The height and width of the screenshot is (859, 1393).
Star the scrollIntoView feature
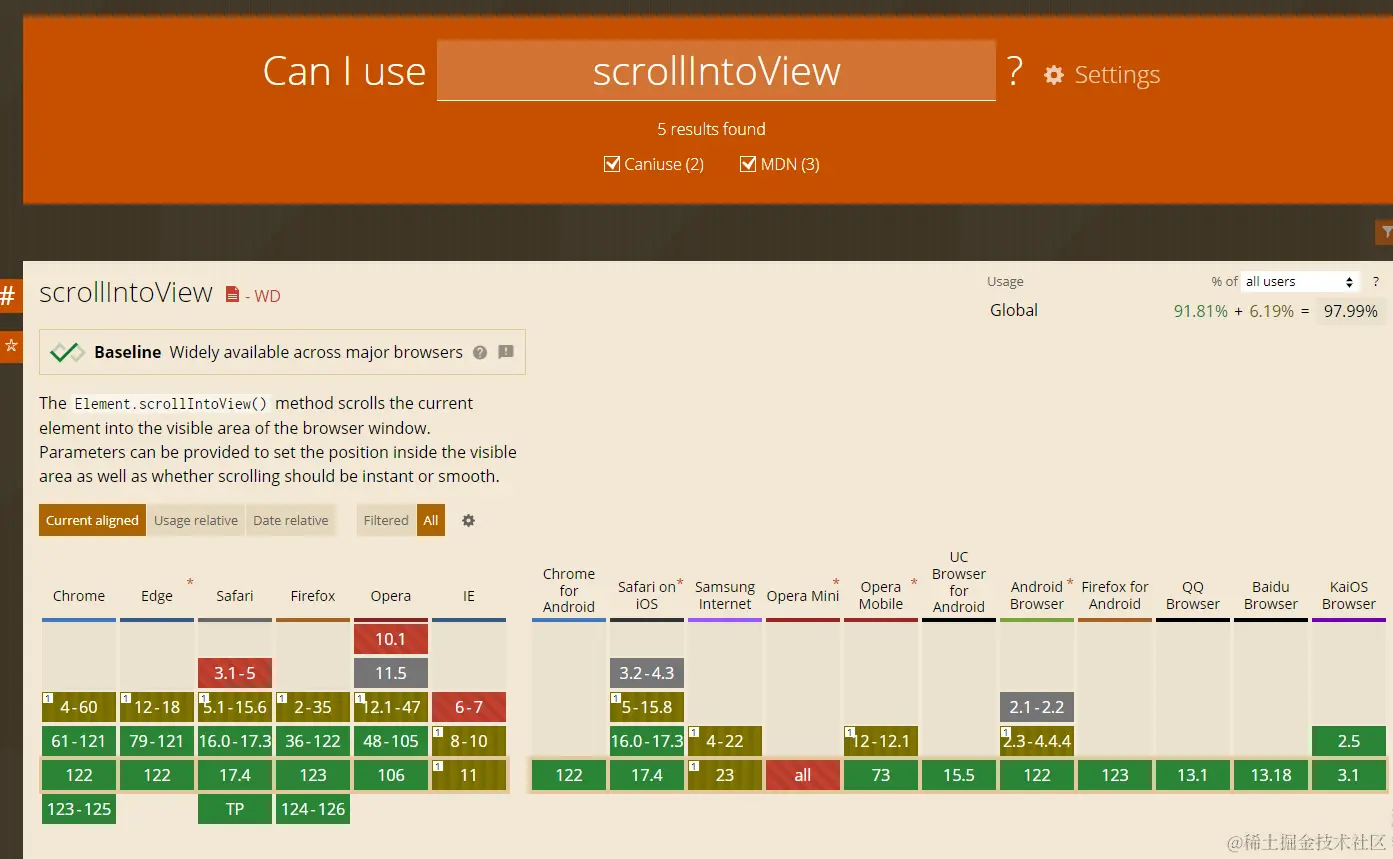(11, 346)
